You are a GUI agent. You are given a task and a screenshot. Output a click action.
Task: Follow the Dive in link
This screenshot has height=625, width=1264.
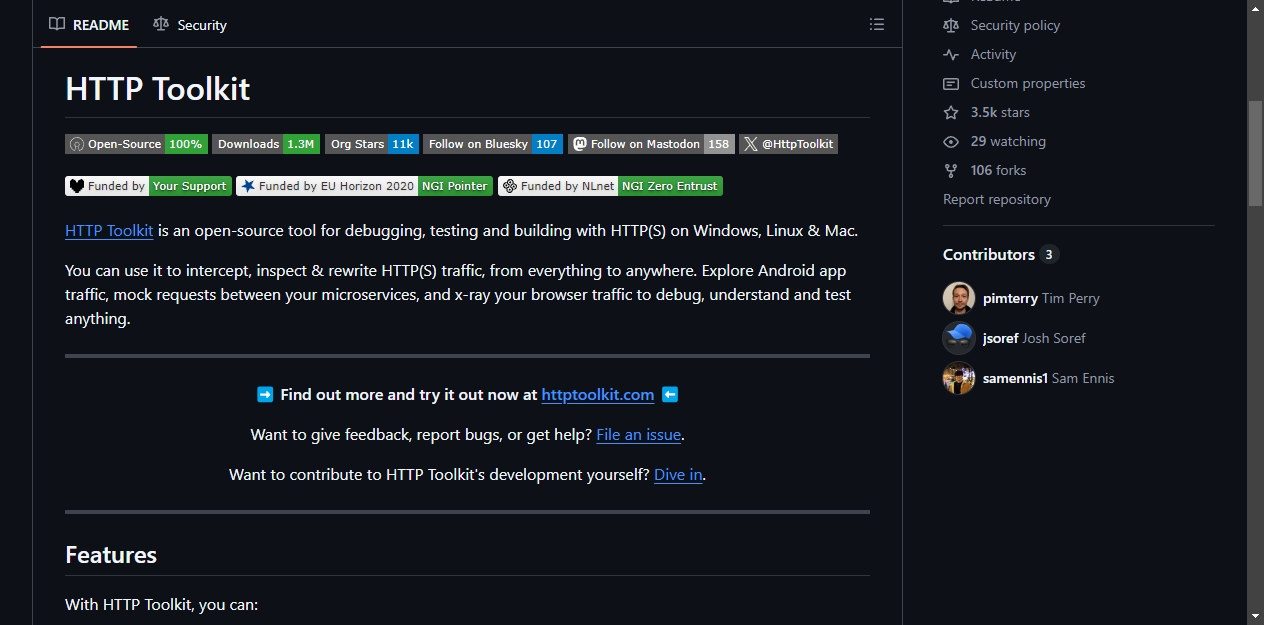click(x=678, y=475)
